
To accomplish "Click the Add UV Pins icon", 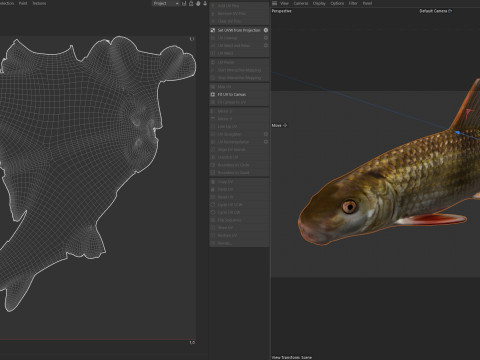I will coord(213,6).
